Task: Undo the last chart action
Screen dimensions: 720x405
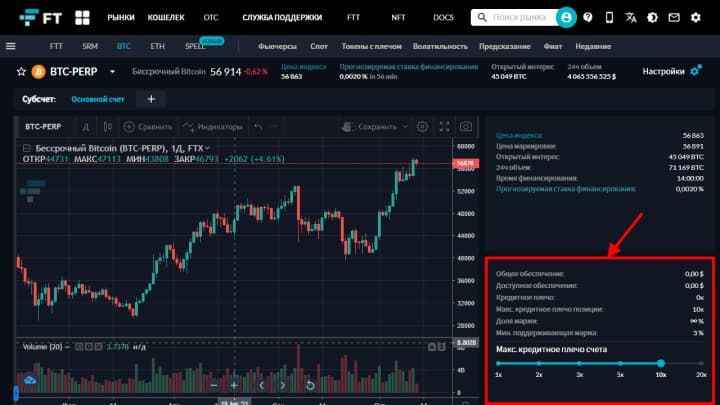Action: [x=259, y=126]
